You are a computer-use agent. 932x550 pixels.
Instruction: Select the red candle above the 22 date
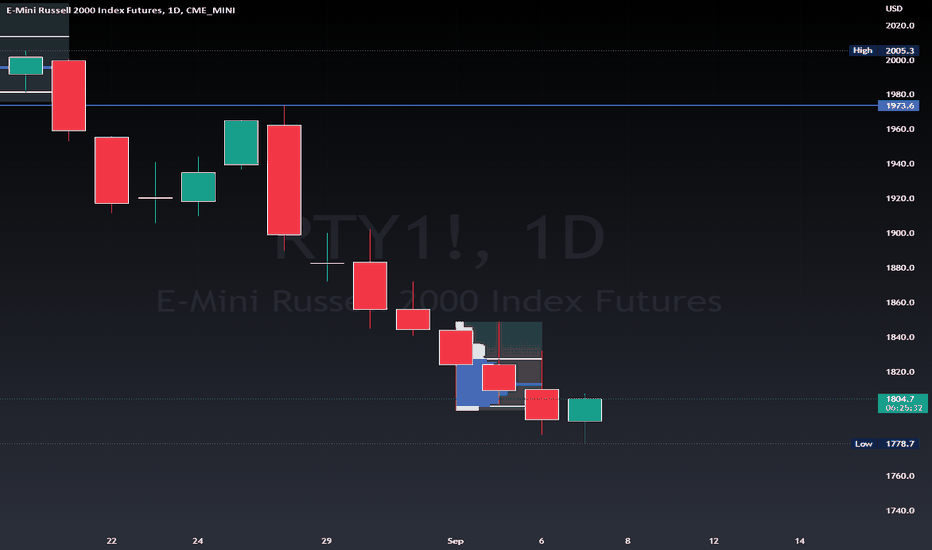pos(112,170)
